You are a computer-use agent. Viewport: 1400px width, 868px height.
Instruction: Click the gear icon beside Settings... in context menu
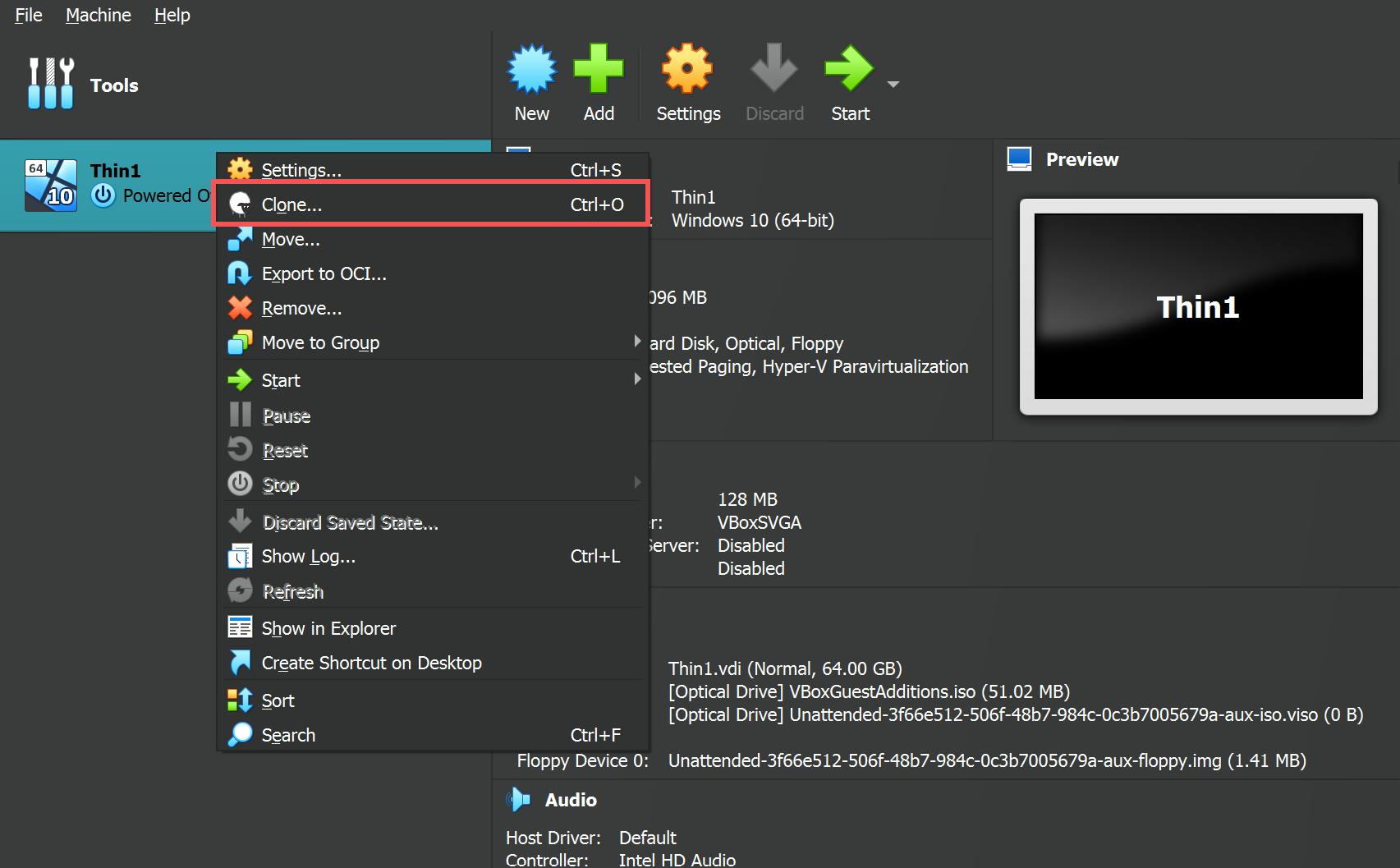[x=240, y=170]
